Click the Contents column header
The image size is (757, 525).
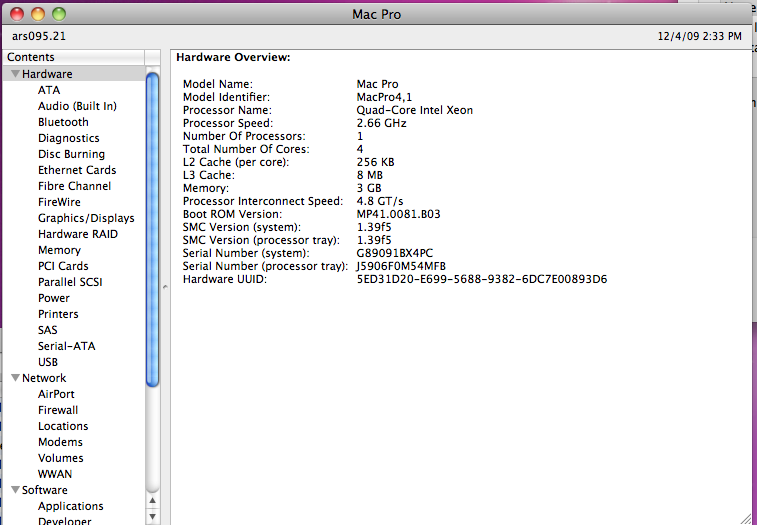pyautogui.click(x=73, y=57)
